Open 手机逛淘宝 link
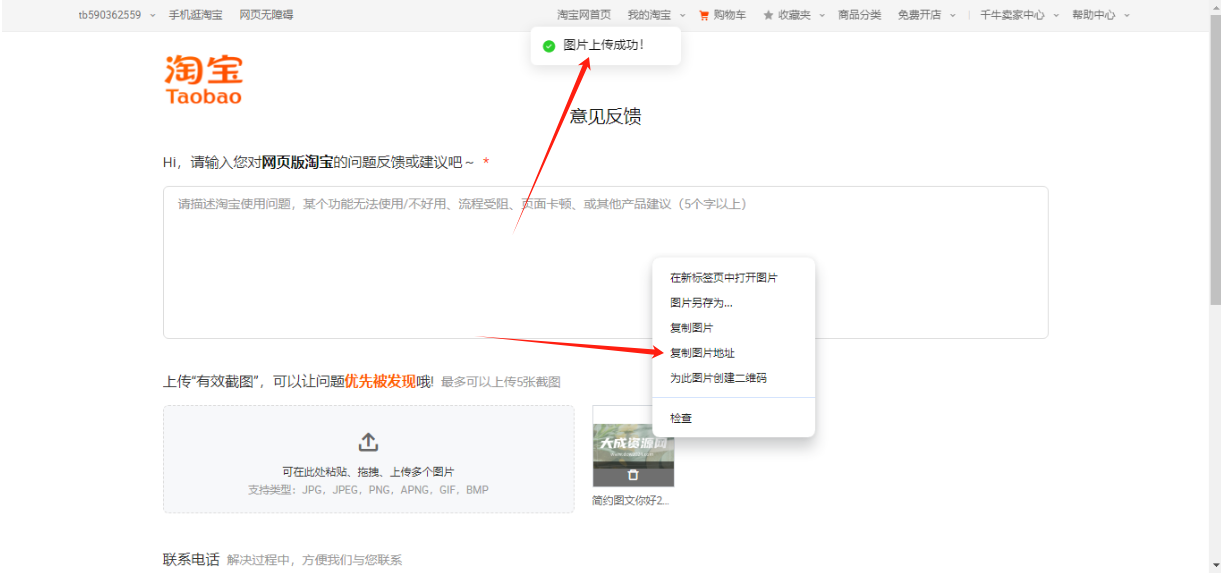This screenshot has height=573, width=1221. click(x=196, y=15)
